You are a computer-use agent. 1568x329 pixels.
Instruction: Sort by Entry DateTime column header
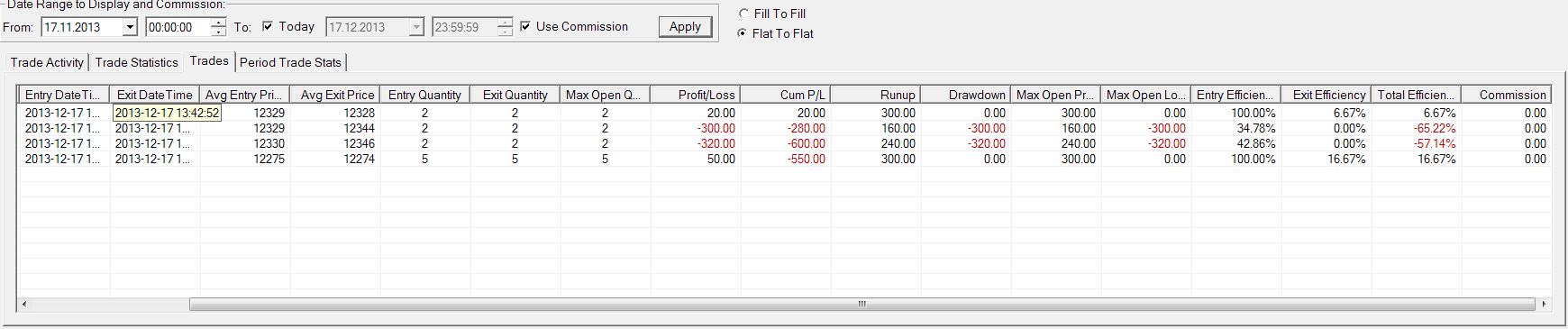click(64, 95)
